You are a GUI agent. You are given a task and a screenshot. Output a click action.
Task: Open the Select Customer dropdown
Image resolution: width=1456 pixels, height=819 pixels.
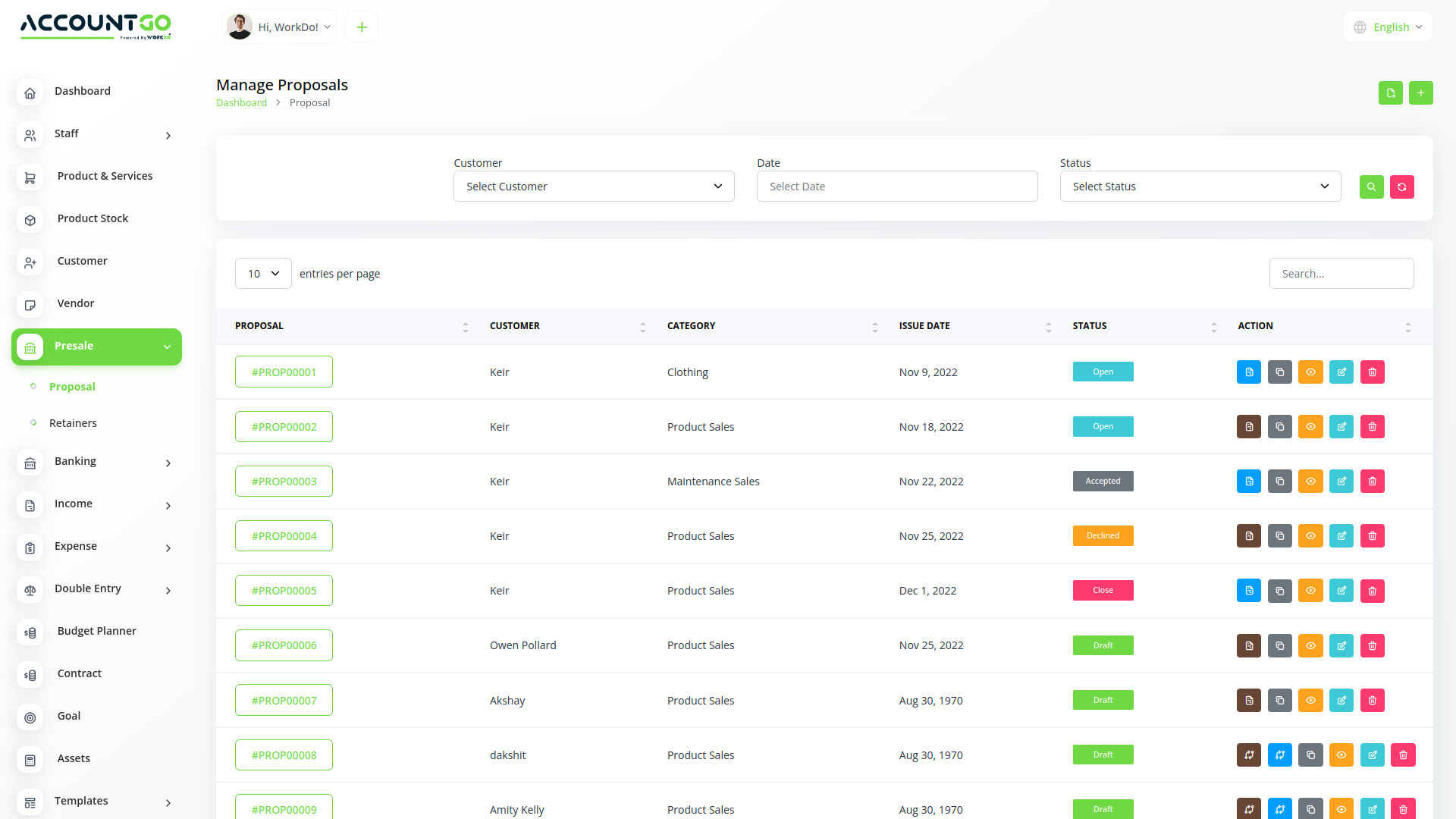click(x=593, y=186)
